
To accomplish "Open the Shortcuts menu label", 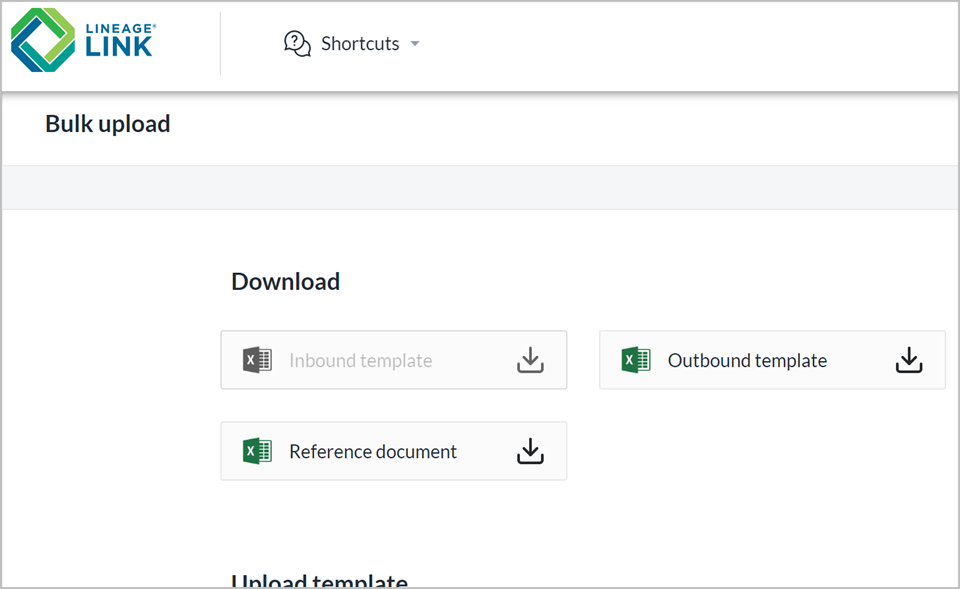I will pyautogui.click(x=360, y=44).
